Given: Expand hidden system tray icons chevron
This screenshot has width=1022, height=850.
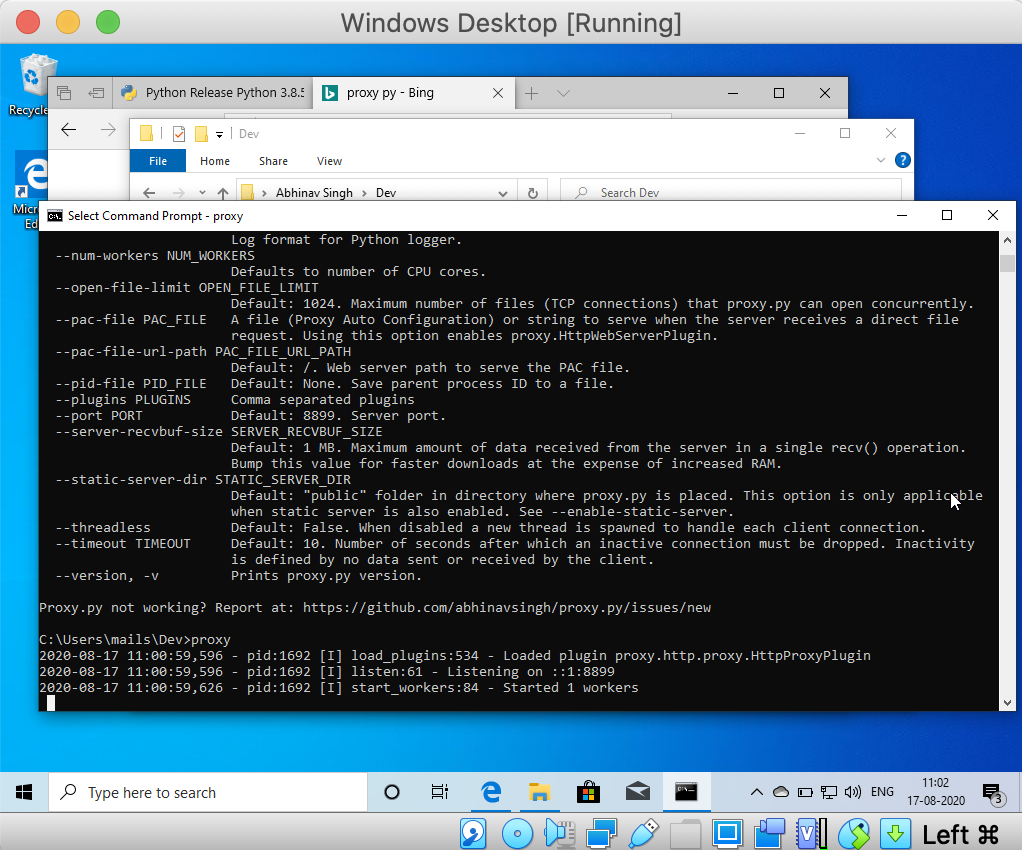Looking at the screenshot, I should click(757, 791).
